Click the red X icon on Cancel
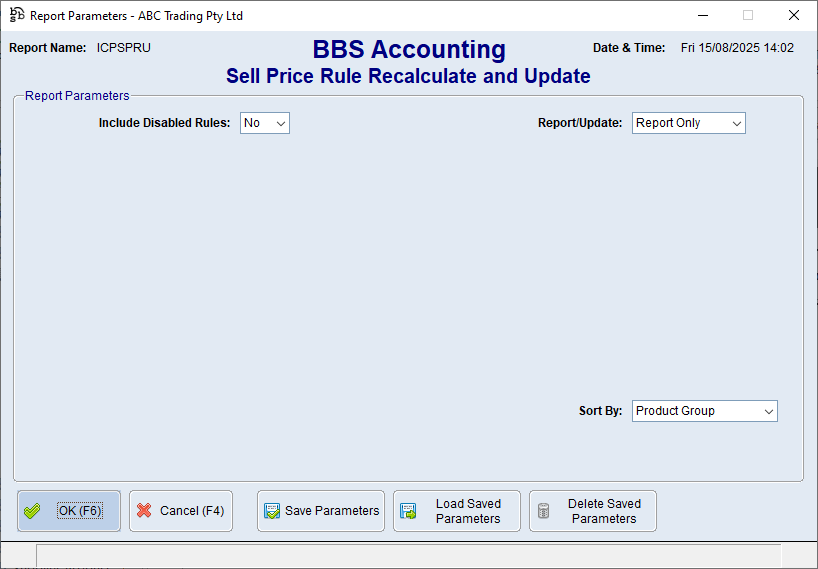The image size is (818, 569). pos(144,511)
